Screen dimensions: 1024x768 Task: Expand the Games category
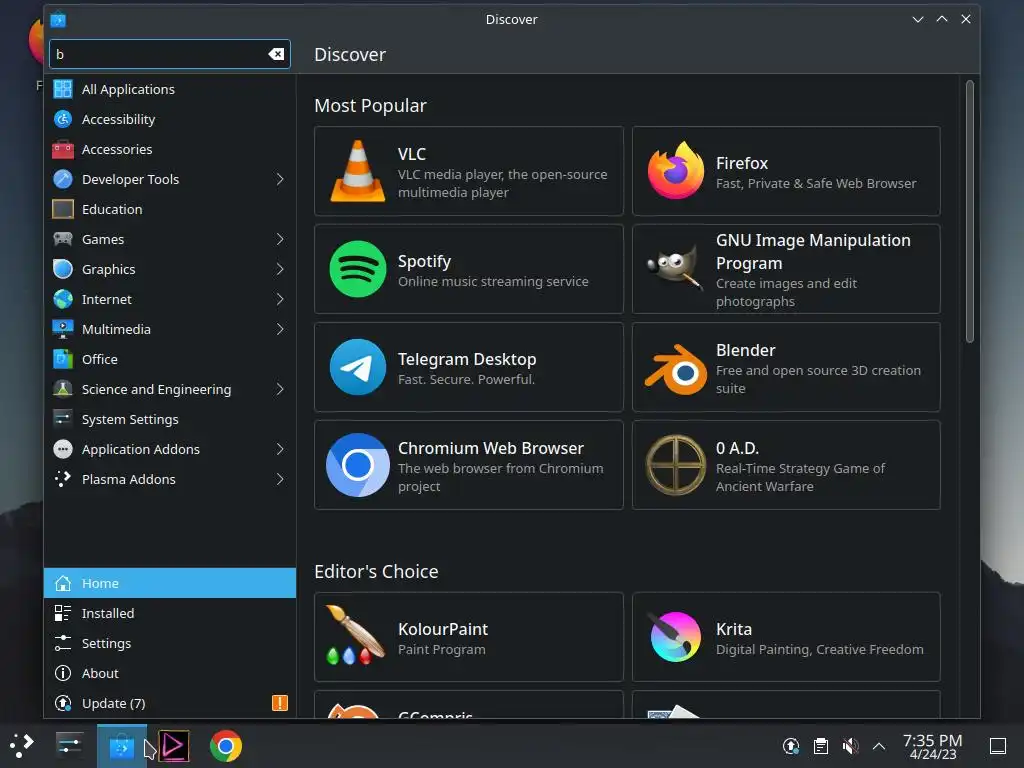[280, 239]
